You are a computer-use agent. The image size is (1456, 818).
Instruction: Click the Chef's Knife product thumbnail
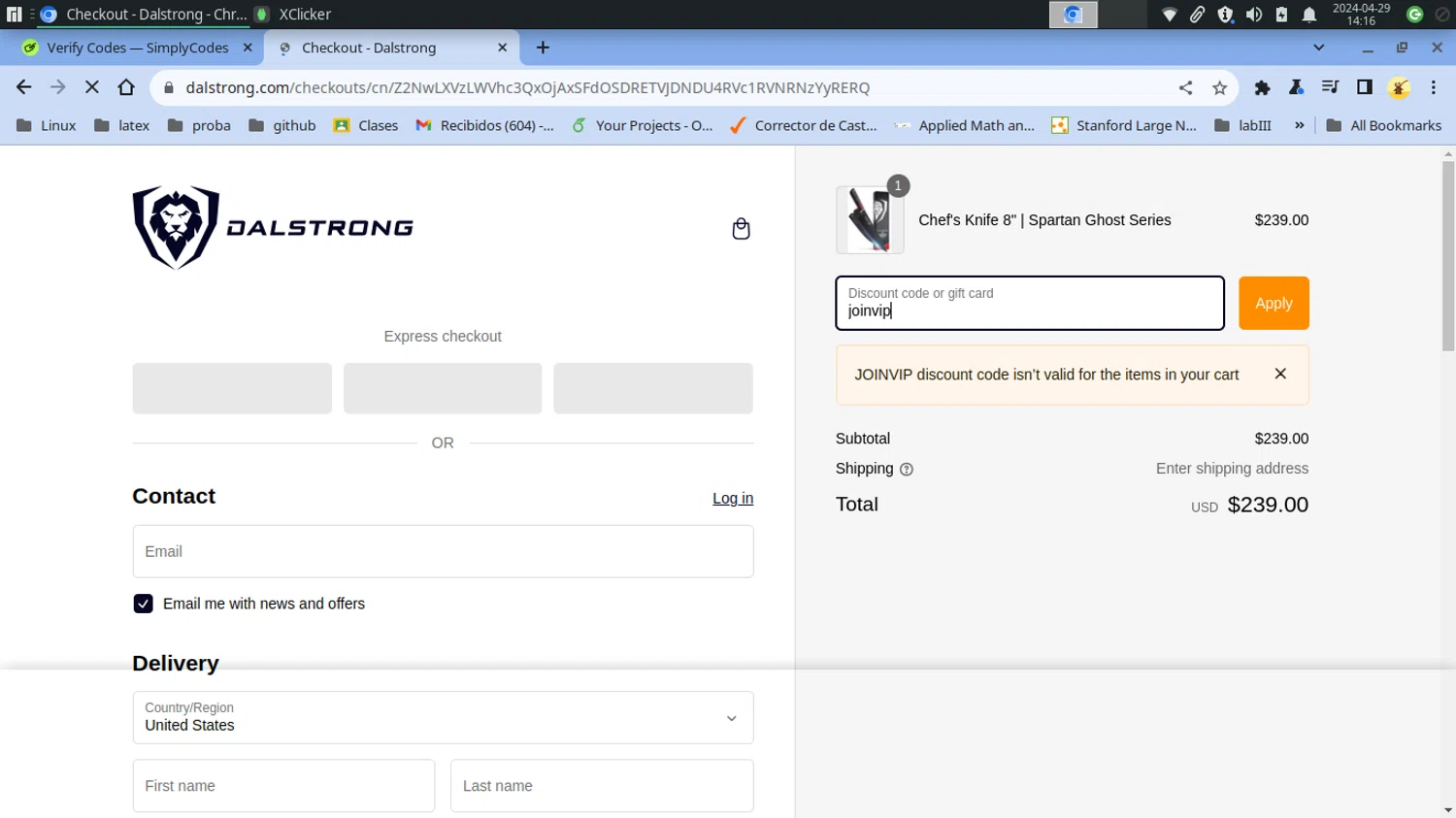(870, 220)
